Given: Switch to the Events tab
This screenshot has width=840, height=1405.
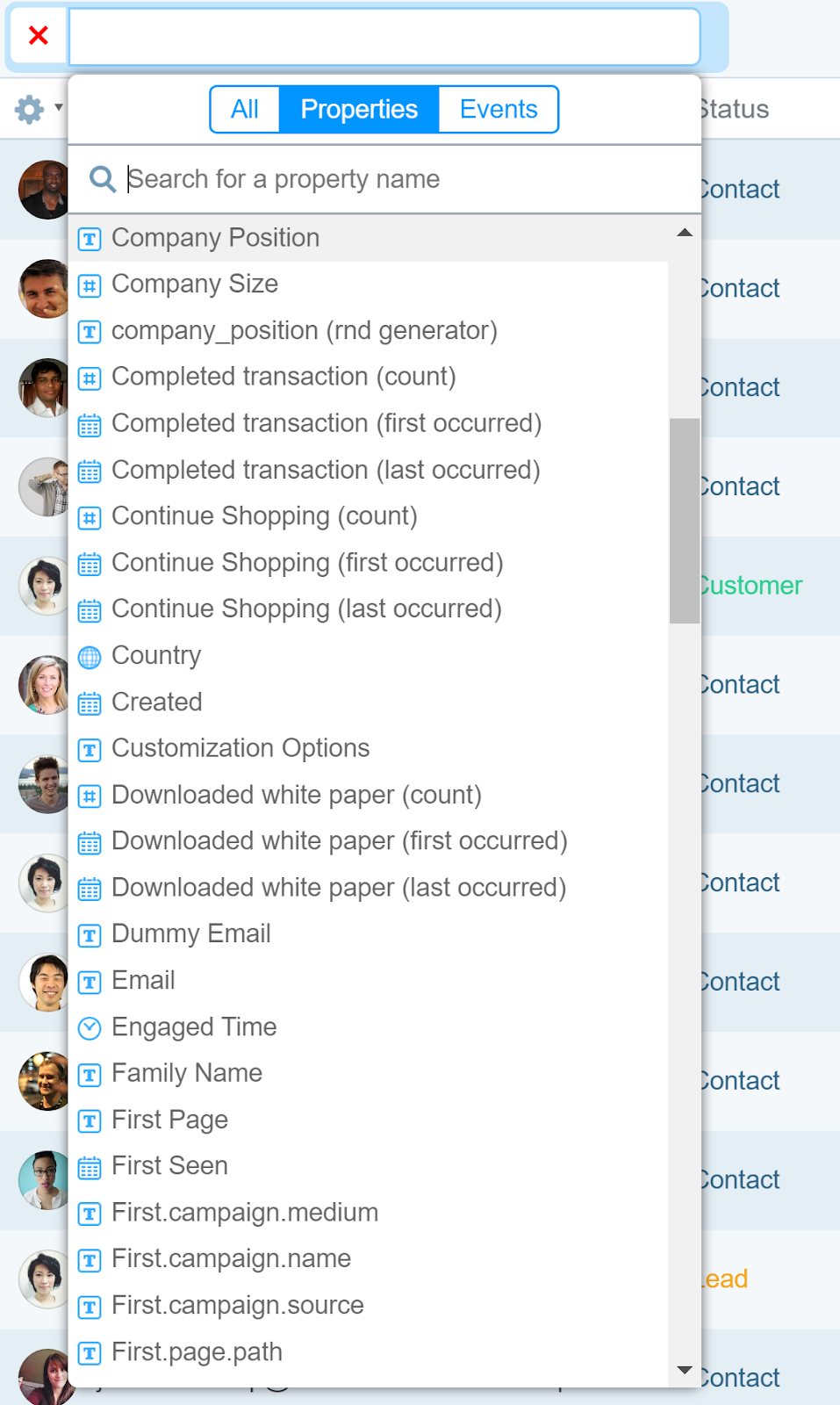Looking at the screenshot, I should click(x=498, y=110).
